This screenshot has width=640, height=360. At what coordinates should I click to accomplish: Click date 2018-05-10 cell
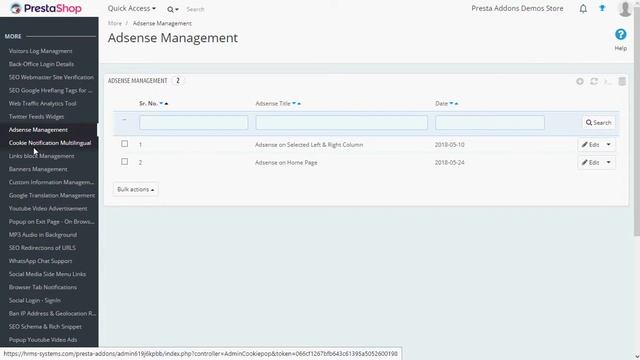click(x=449, y=144)
